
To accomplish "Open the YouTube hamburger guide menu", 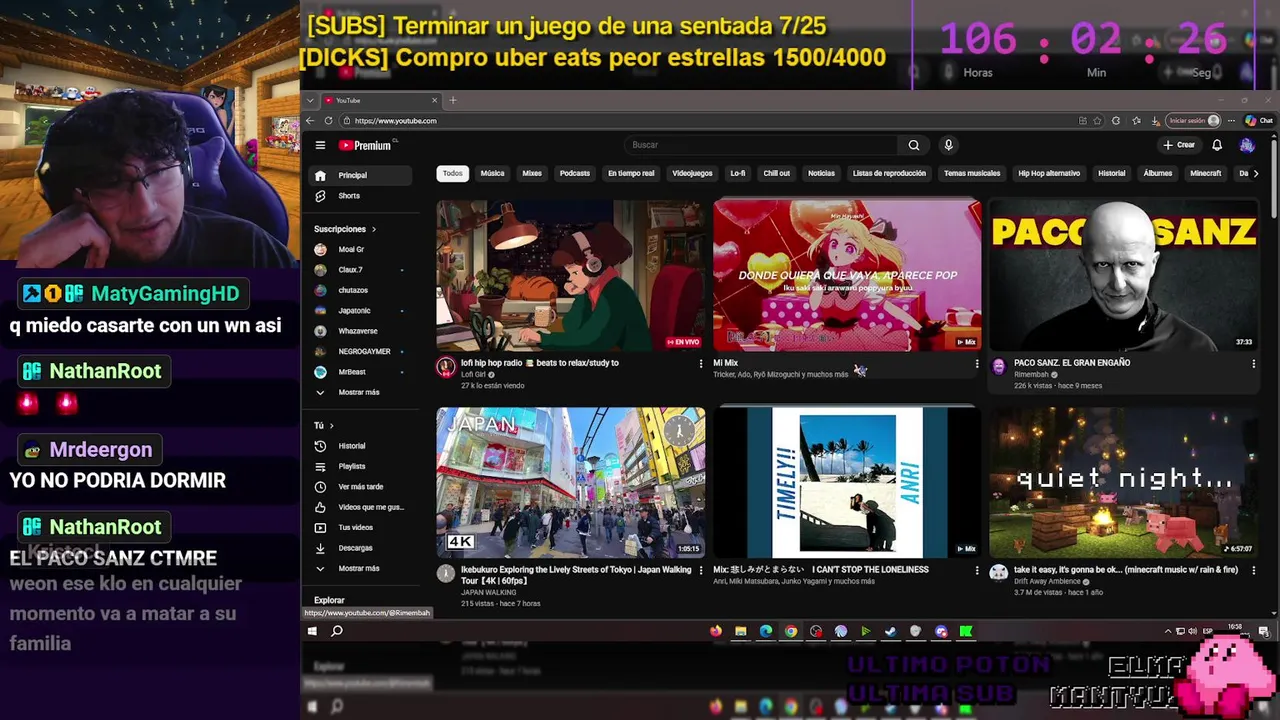I will 320,145.
